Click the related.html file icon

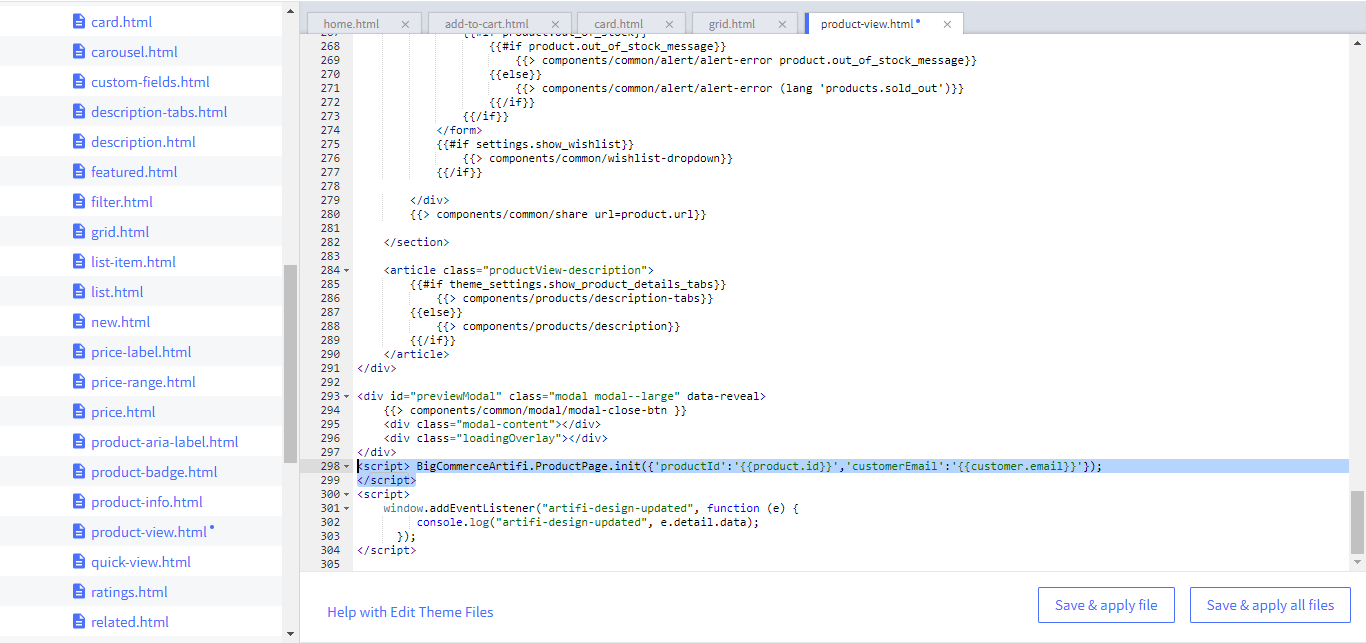79,621
